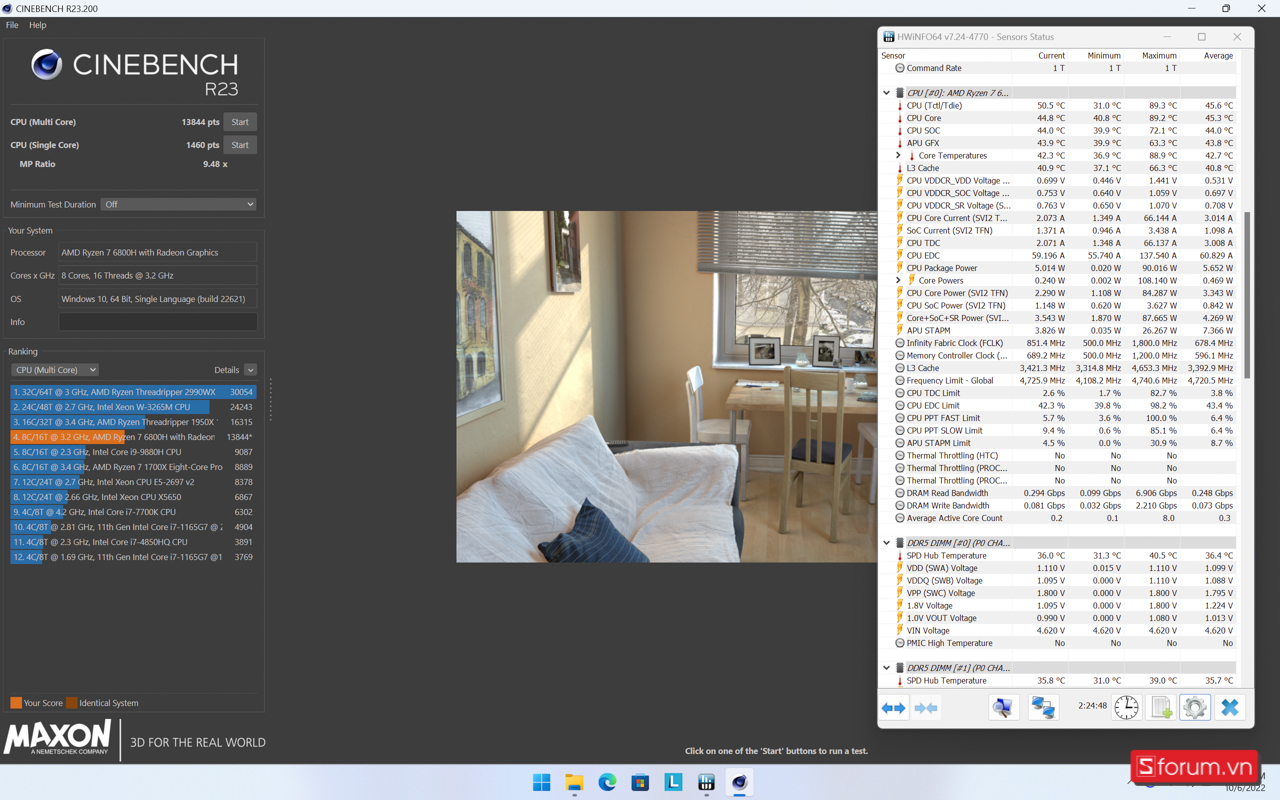Open the Lenovo L app on taskbar

click(673, 782)
